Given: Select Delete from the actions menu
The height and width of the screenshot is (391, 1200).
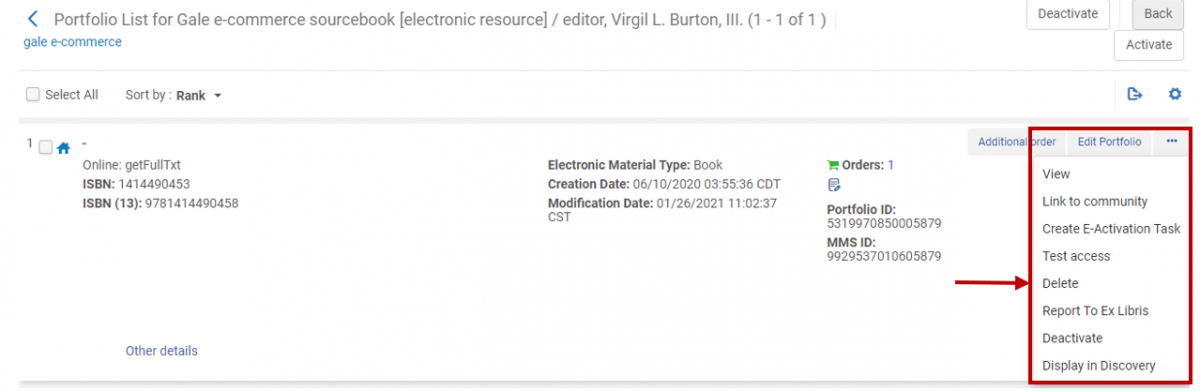Looking at the screenshot, I should (x=1060, y=284).
